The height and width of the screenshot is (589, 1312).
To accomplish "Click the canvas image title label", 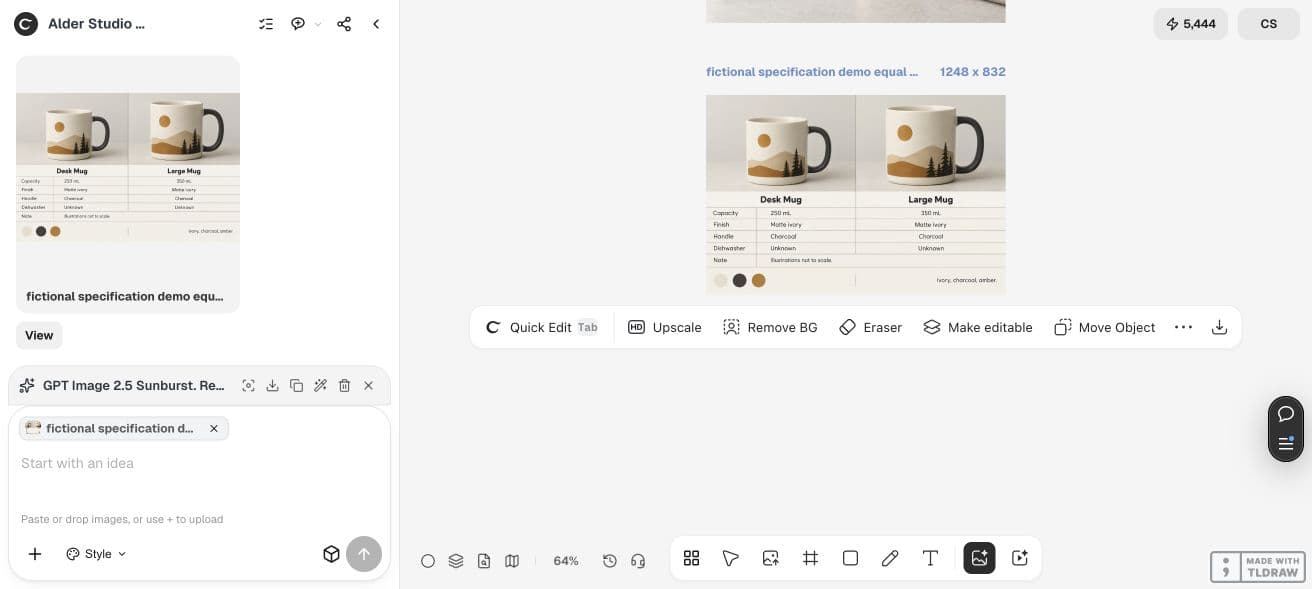I will click(x=812, y=72).
